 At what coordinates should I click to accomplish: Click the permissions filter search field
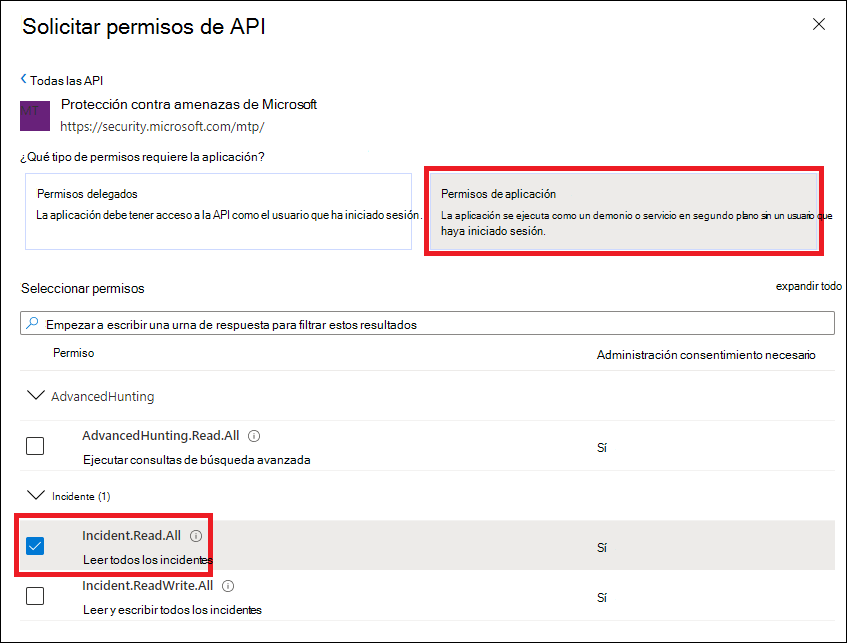[x=430, y=324]
